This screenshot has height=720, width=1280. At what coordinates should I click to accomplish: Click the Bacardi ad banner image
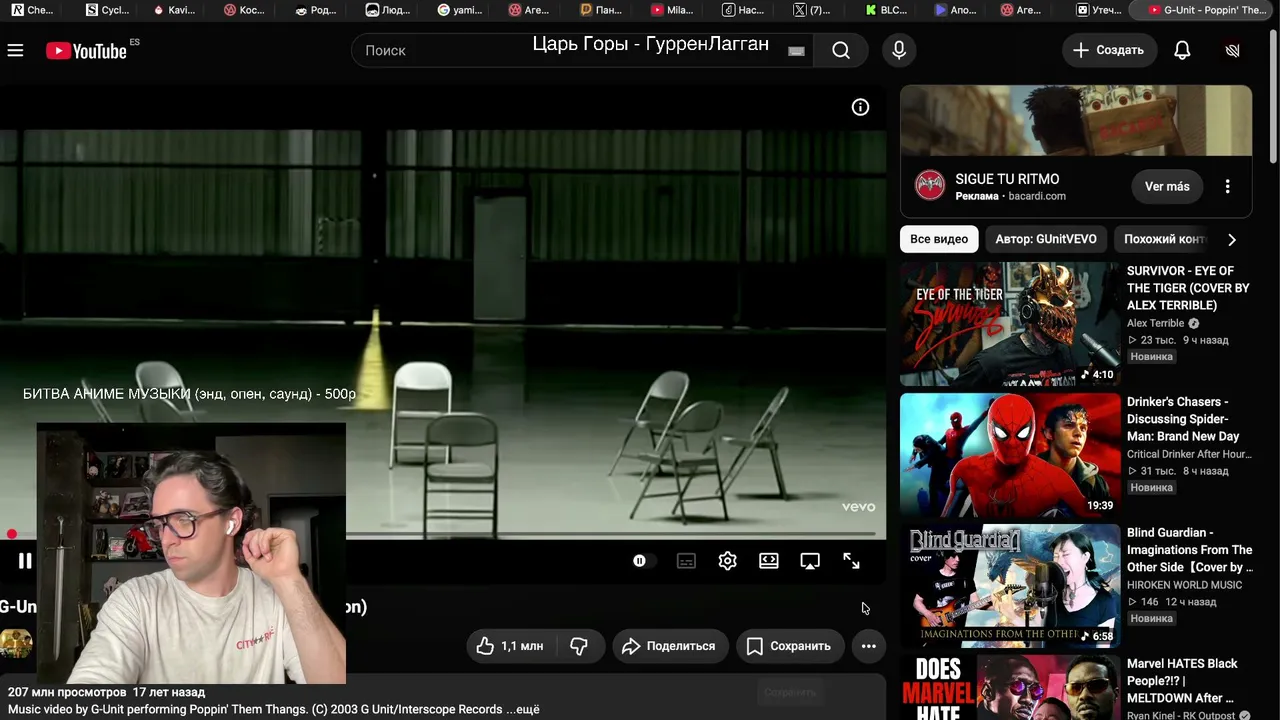click(x=1076, y=120)
